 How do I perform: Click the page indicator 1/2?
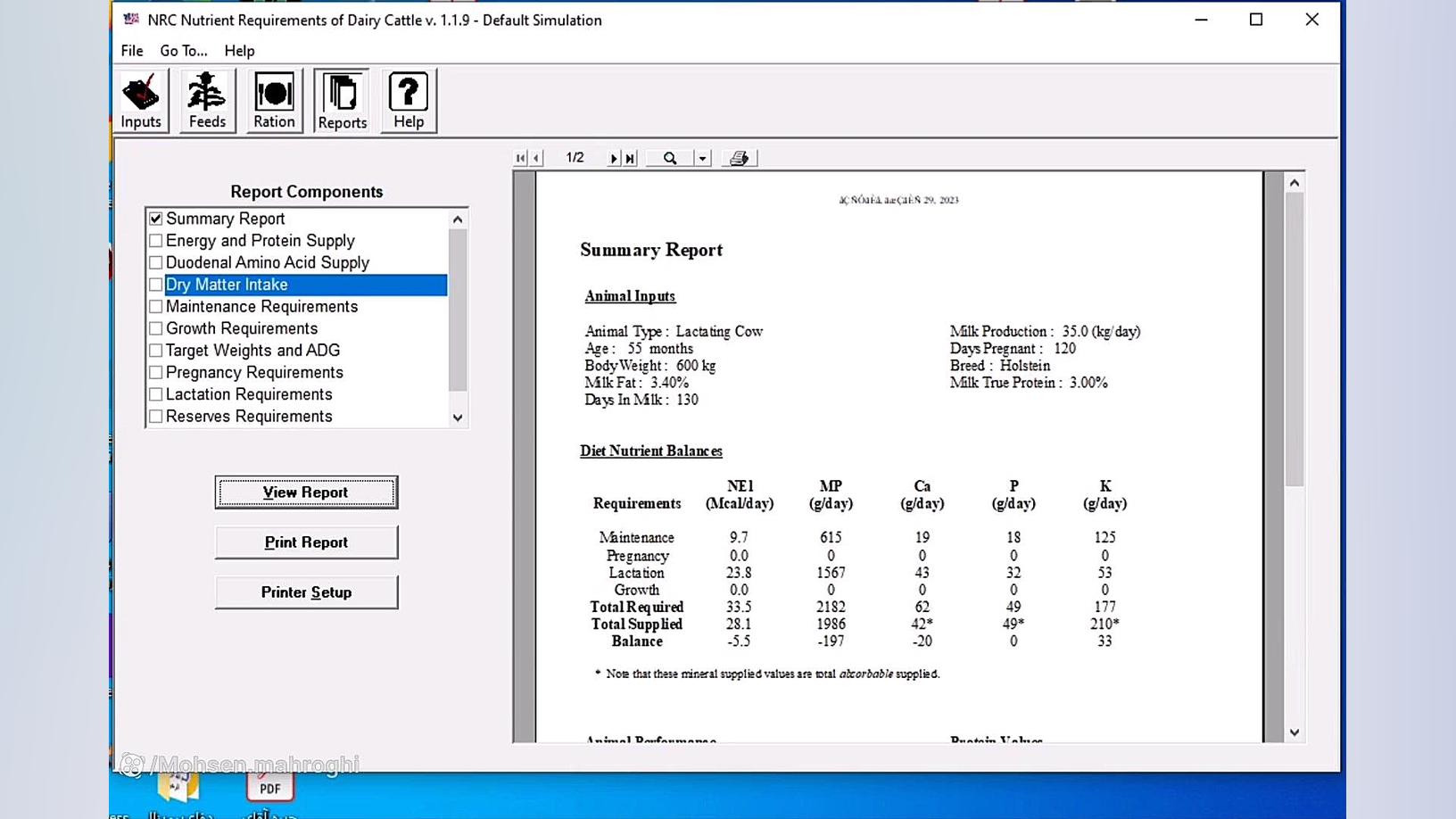[x=575, y=158]
